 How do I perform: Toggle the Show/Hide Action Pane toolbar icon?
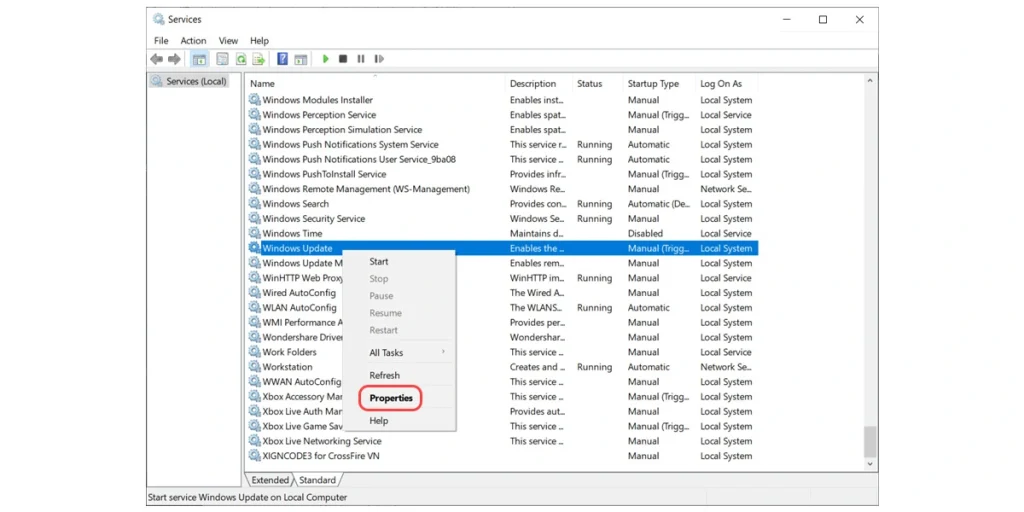(x=300, y=59)
